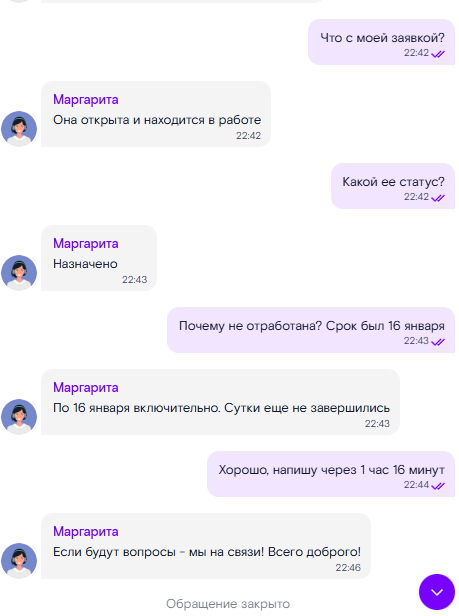Click the purple scroll-to-bottom chevron button
459x616 pixels.
tap(437, 592)
